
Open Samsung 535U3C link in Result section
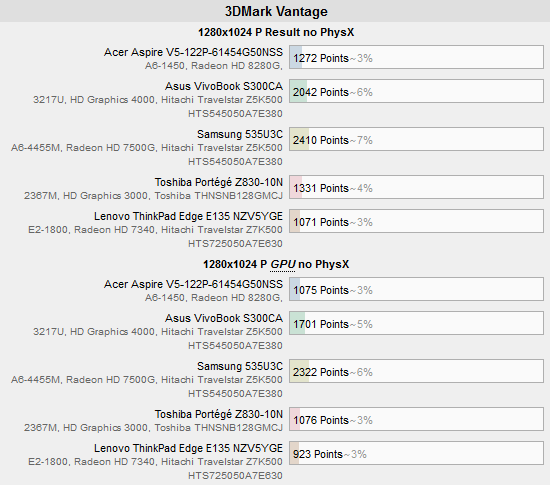240,134
